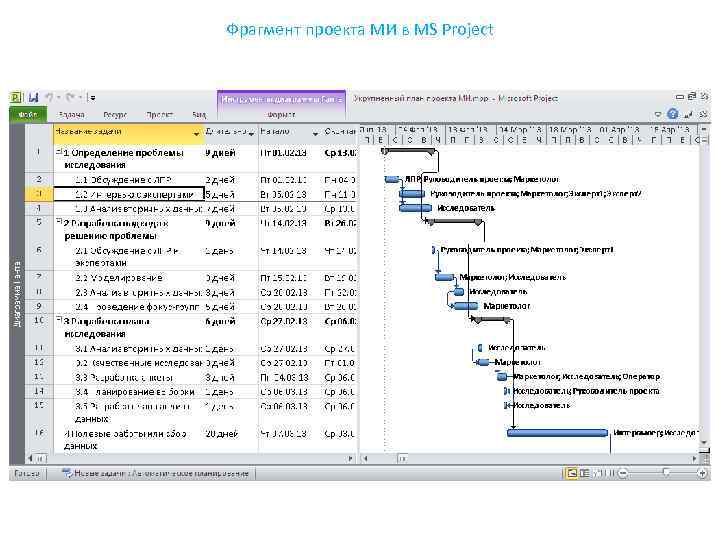720x540 pixels.
Task: Click the purple Gantt chart tools contextual tab
Action: tap(281, 99)
